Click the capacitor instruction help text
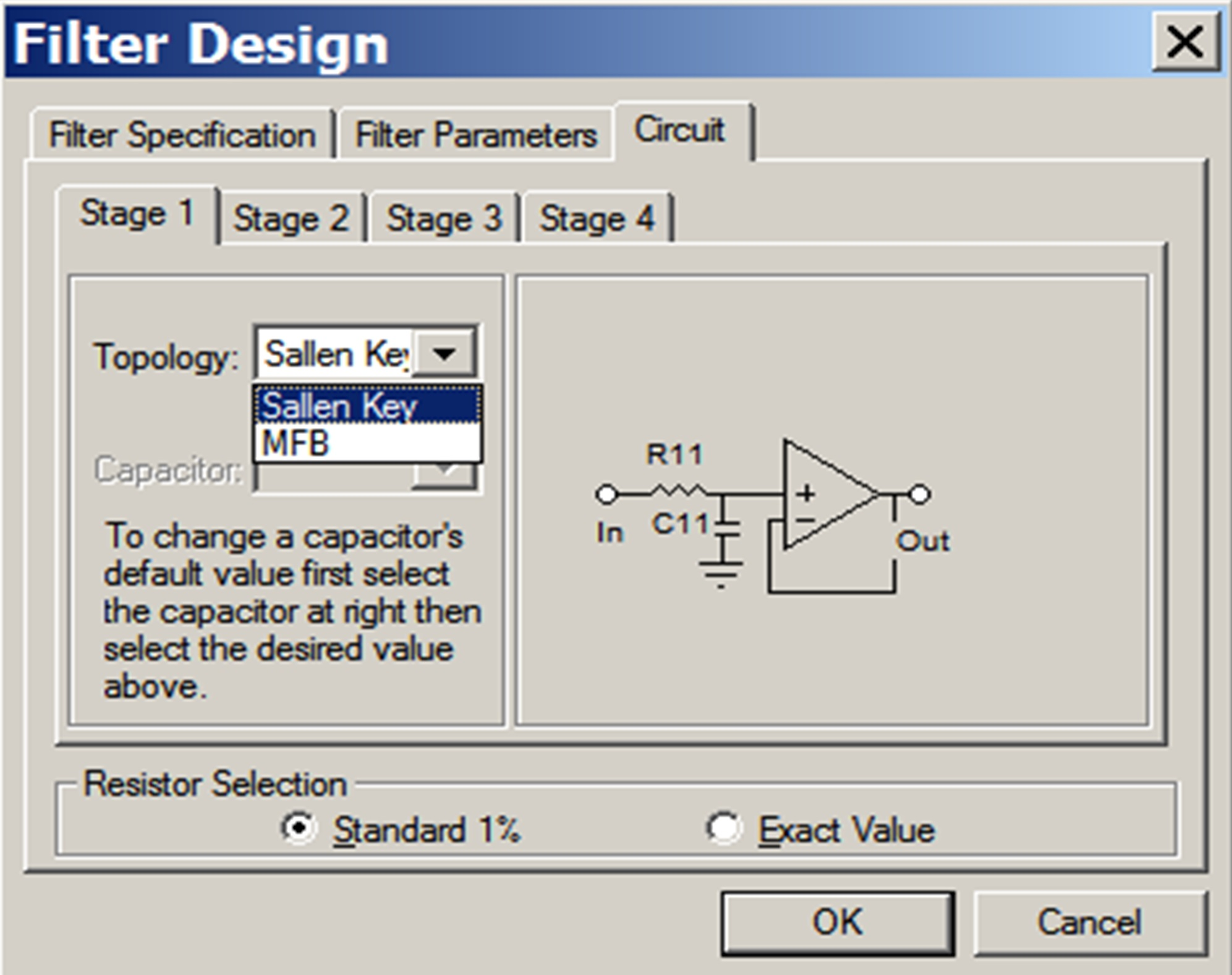The height and width of the screenshot is (975, 1232). point(284,609)
